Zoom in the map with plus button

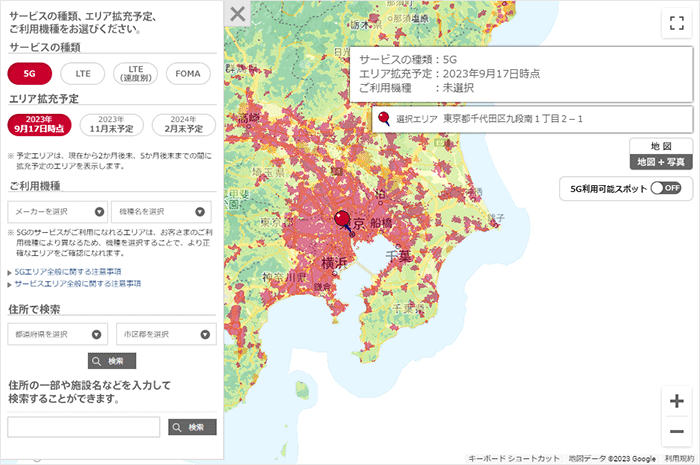click(x=677, y=401)
